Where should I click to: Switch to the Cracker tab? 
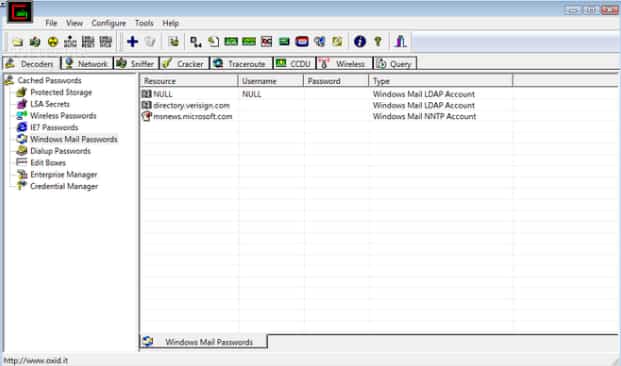[184, 63]
